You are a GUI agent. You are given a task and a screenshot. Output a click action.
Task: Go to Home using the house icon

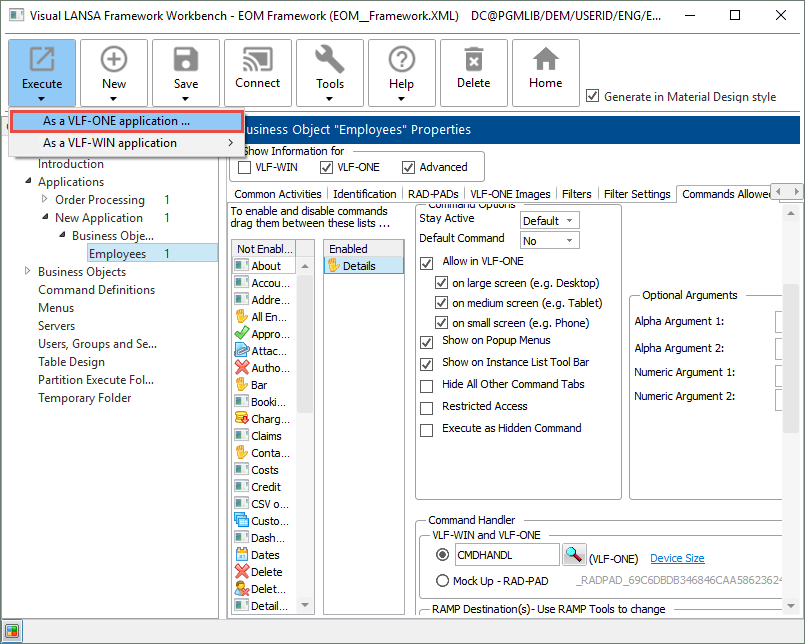[x=545, y=59]
